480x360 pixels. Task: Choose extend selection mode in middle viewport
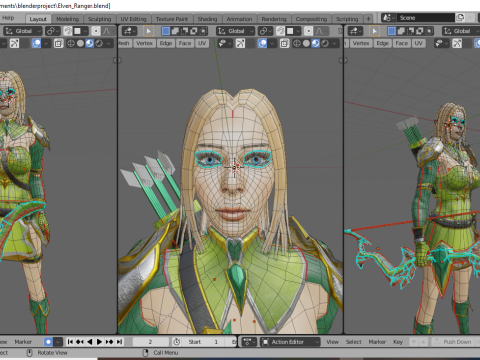tap(175, 31)
